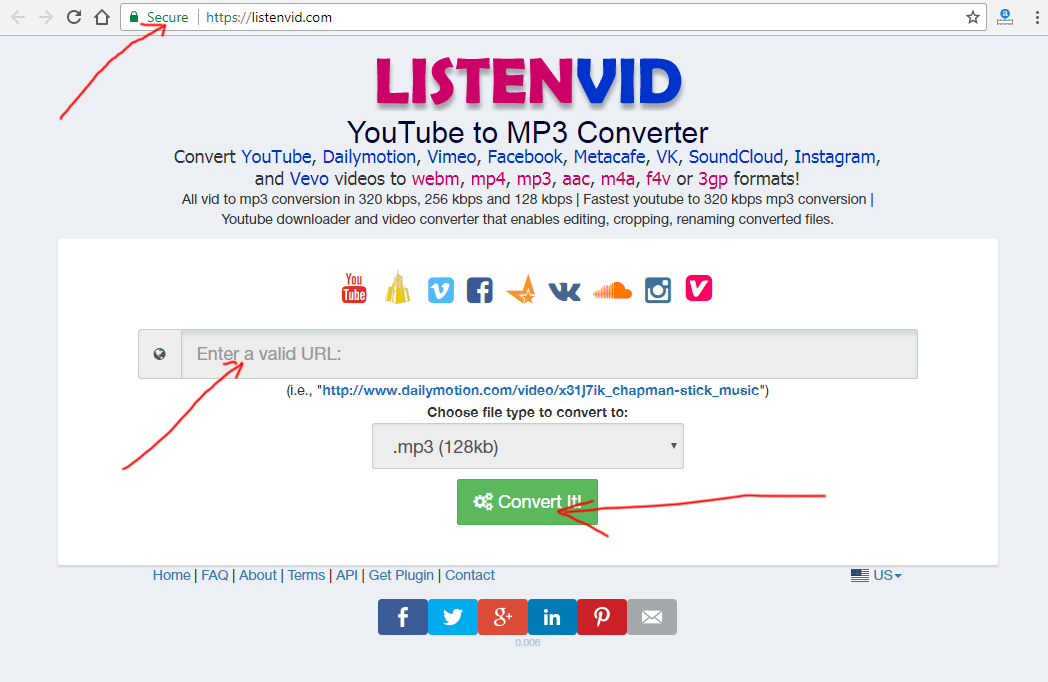Open the file type dropdown showing .mp3 (128kb)

tap(528, 446)
